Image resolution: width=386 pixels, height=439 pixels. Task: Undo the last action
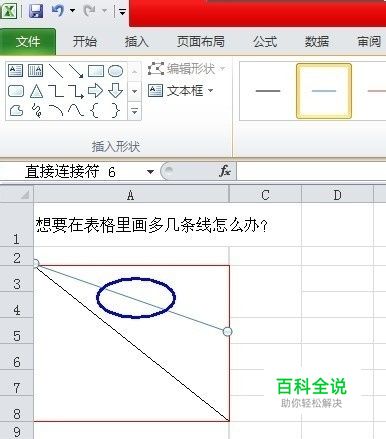[58, 11]
